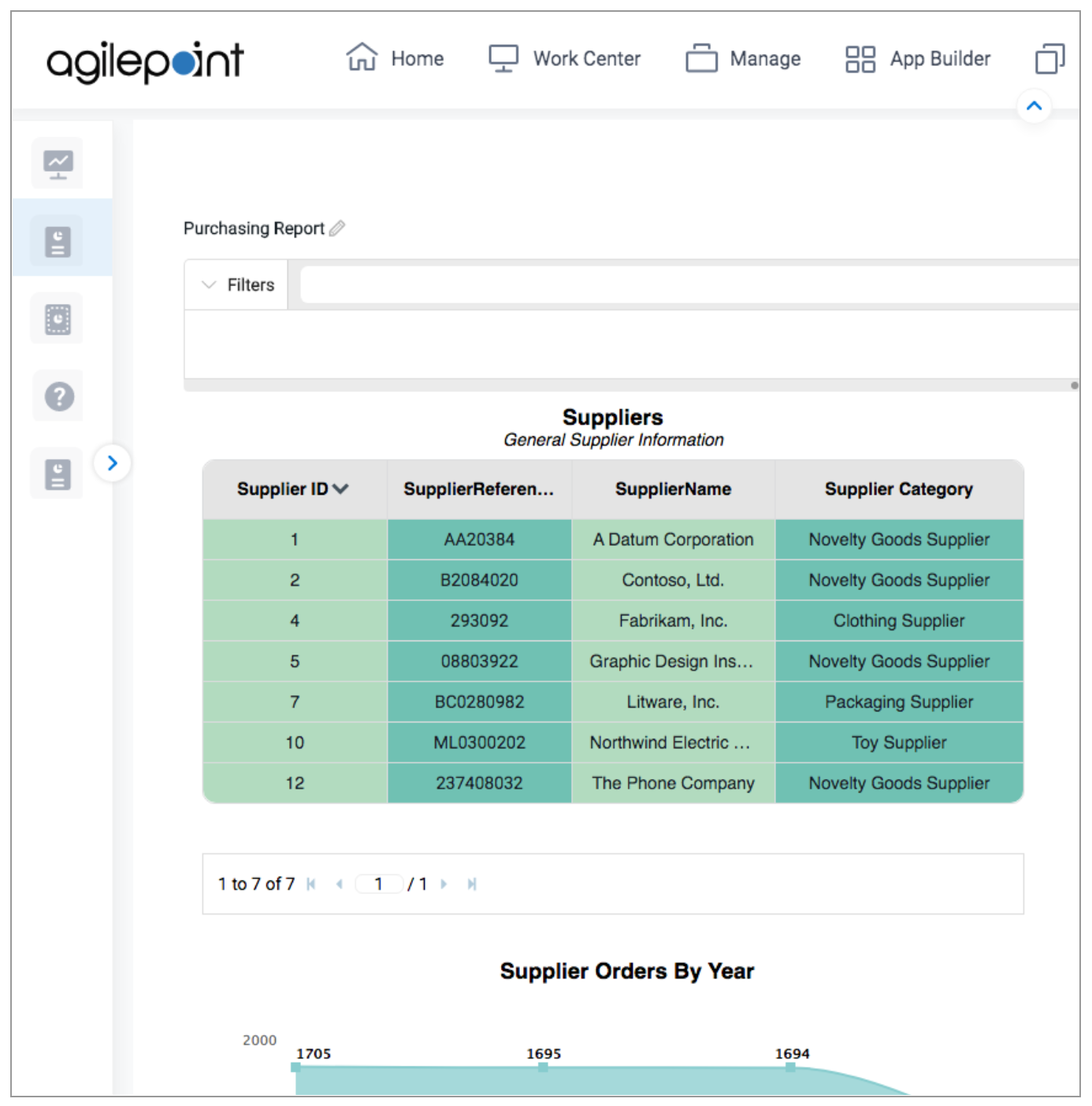The height and width of the screenshot is (1106, 1092).
Task: Go to first page of table
Action: click(311, 884)
